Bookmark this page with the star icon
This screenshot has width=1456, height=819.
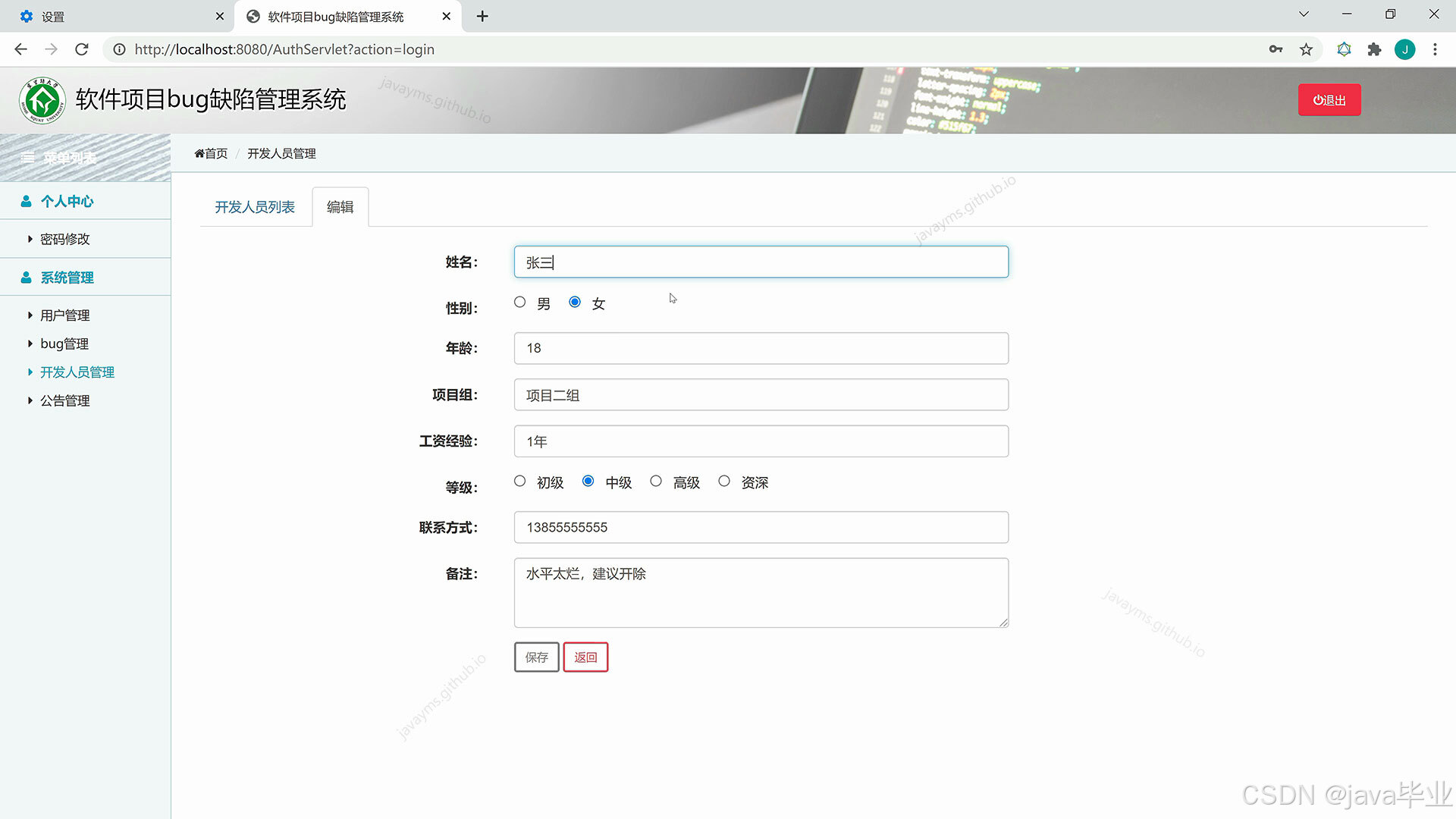tap(1306, 49)
